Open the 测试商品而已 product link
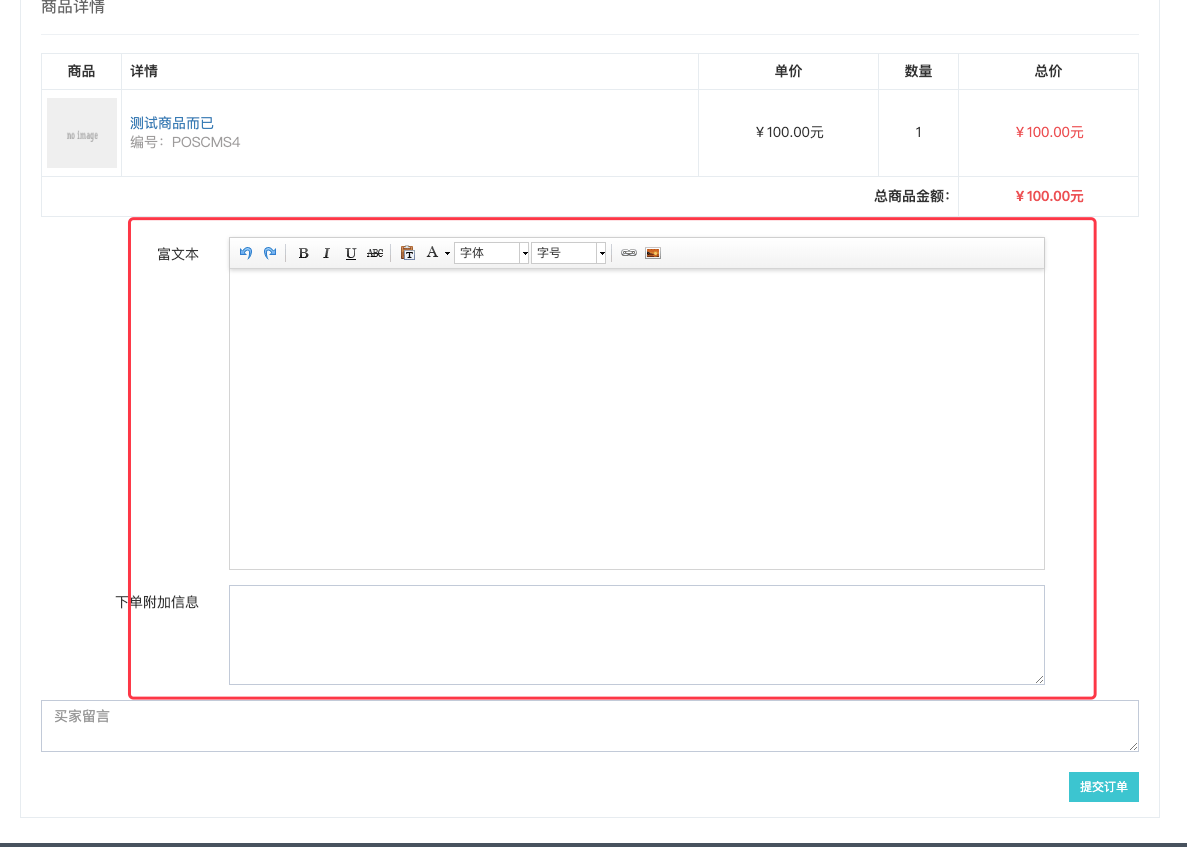1187x847 pixels. (172, 123)
